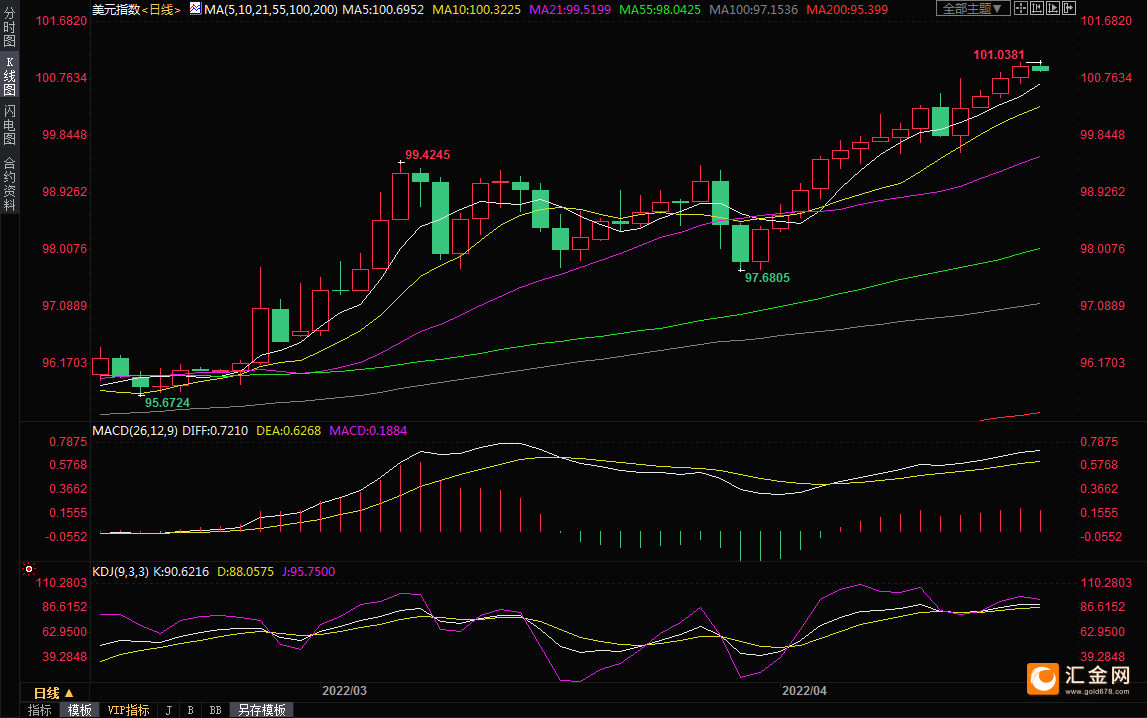
Task: Open the 闪电图 sidebar tab
Action: (9, 125)
